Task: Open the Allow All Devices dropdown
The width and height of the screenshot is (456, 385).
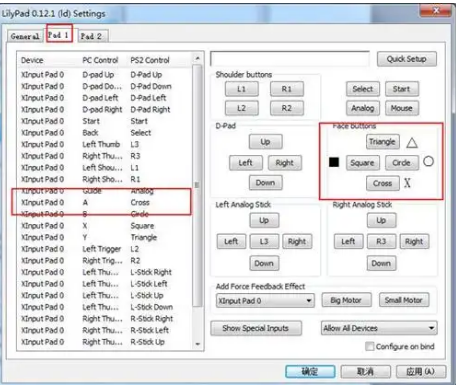Action: 379,328
